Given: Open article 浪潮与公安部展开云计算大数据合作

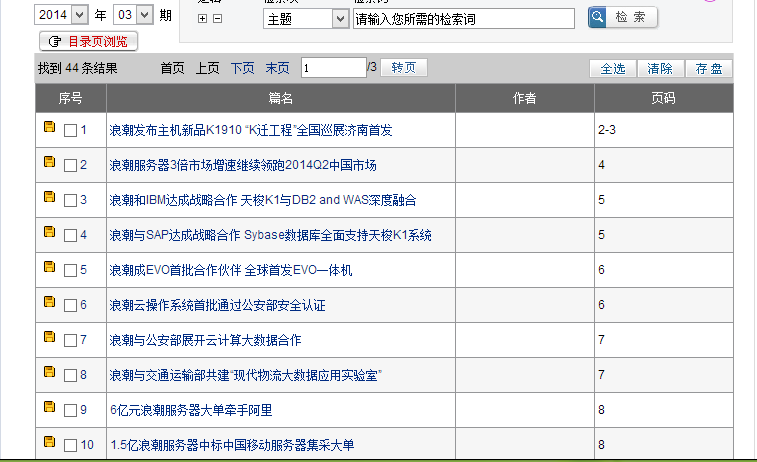Looking at the screenshot, I should 205,340.
